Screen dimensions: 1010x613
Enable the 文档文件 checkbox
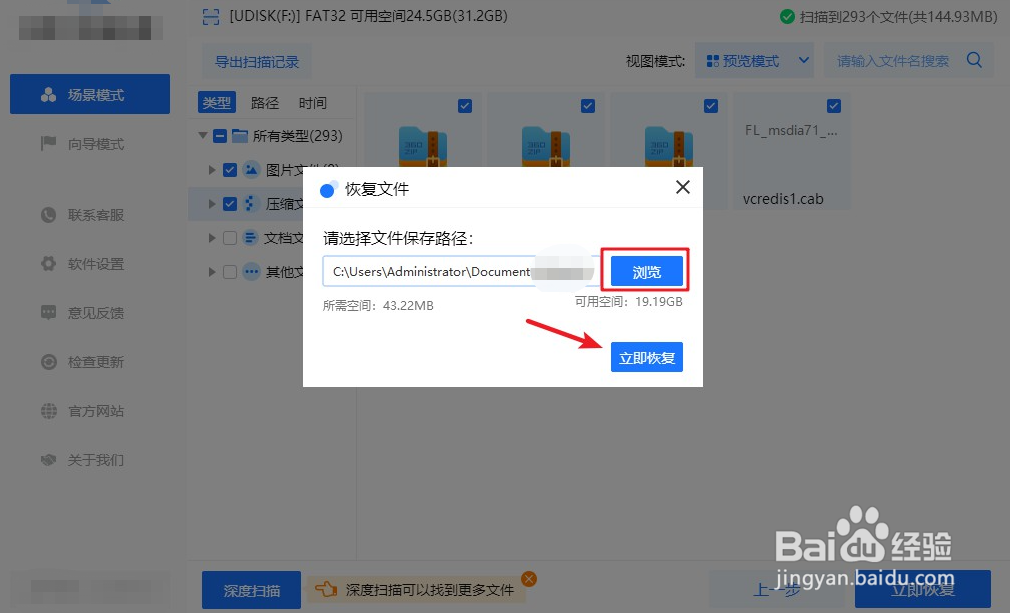point(229,238)
